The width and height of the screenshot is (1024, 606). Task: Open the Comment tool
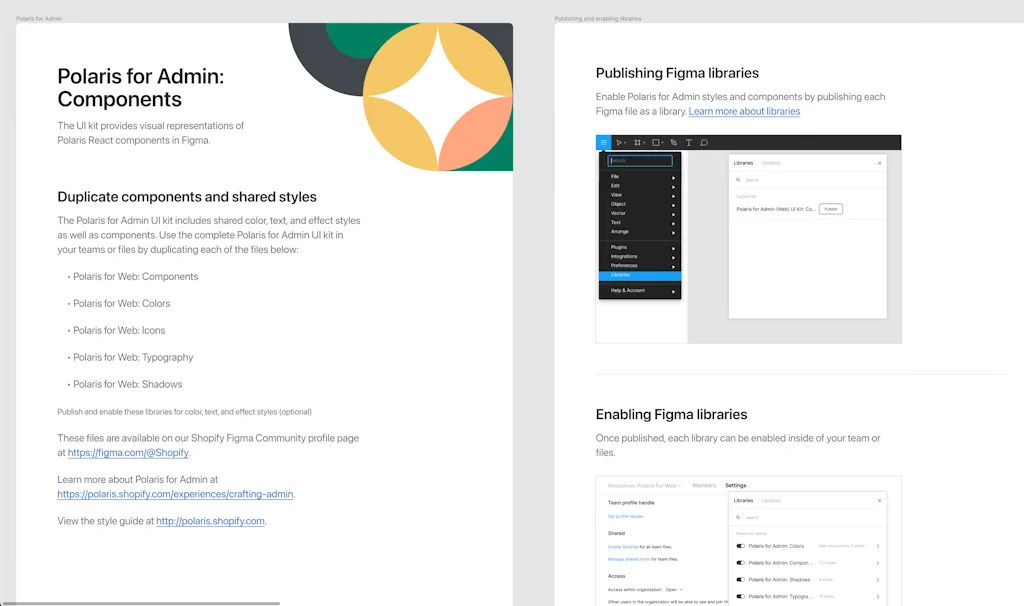(x=704, y=142)
